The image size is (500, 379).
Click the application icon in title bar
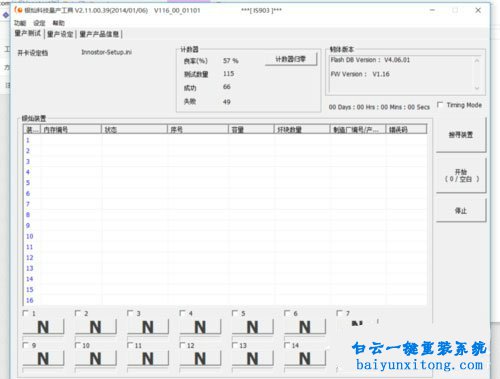(x=18, y=10)
